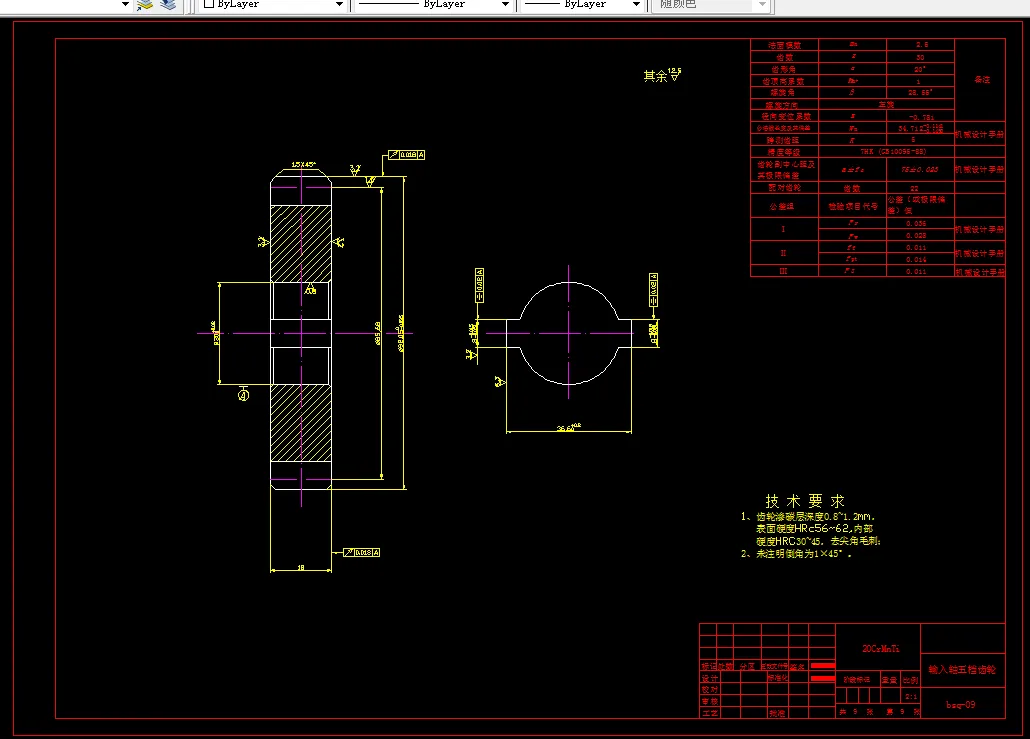Select the 精度等级 row label
The height and width of the screenshot is (739, 1030).
point(784,152)
